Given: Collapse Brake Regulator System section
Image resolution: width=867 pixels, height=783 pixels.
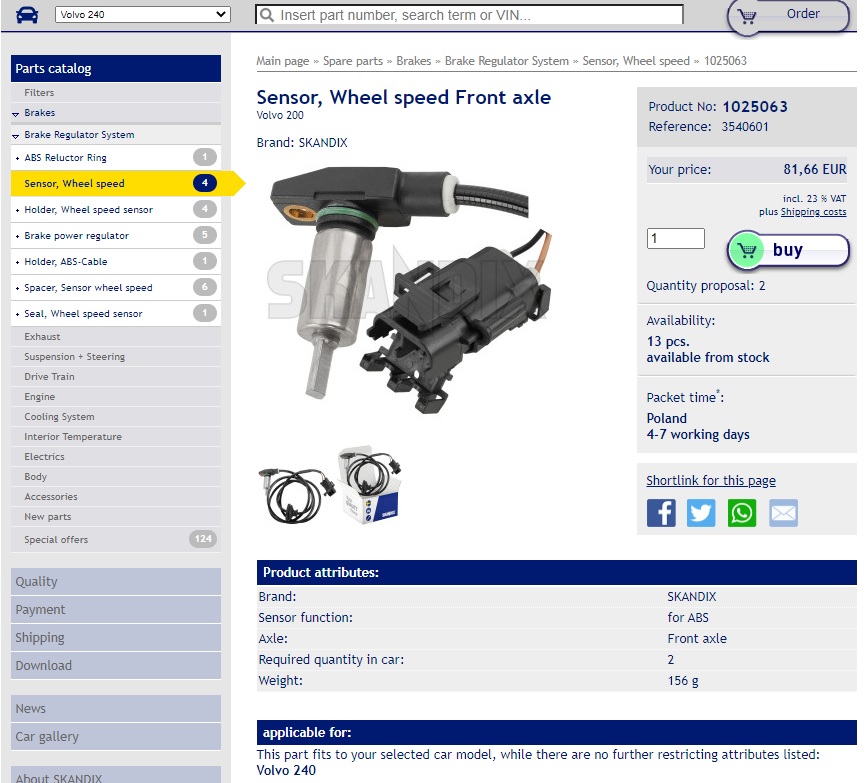Looking at the screenshot, I should (x=78, y=135).
